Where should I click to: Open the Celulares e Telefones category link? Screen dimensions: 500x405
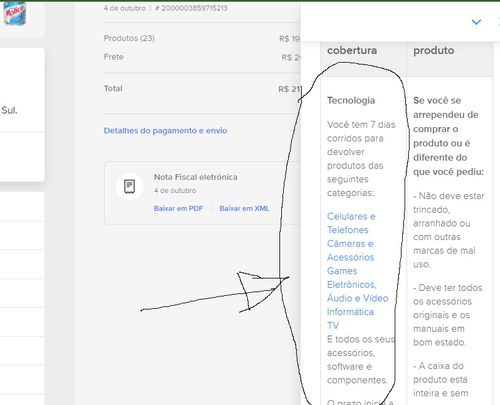point(351,223)
